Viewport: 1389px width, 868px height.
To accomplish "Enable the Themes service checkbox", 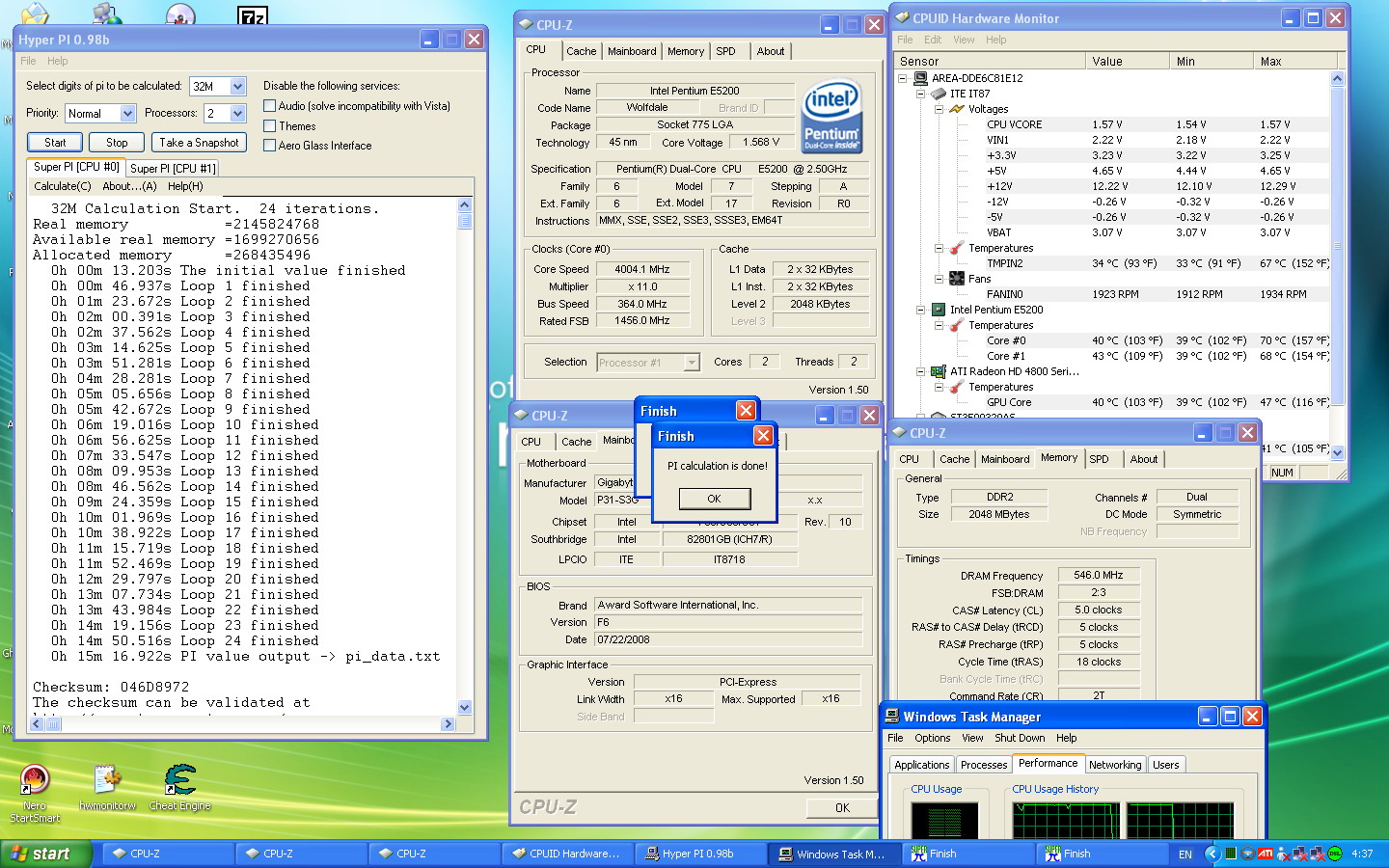I will click(x=270, y=125).
